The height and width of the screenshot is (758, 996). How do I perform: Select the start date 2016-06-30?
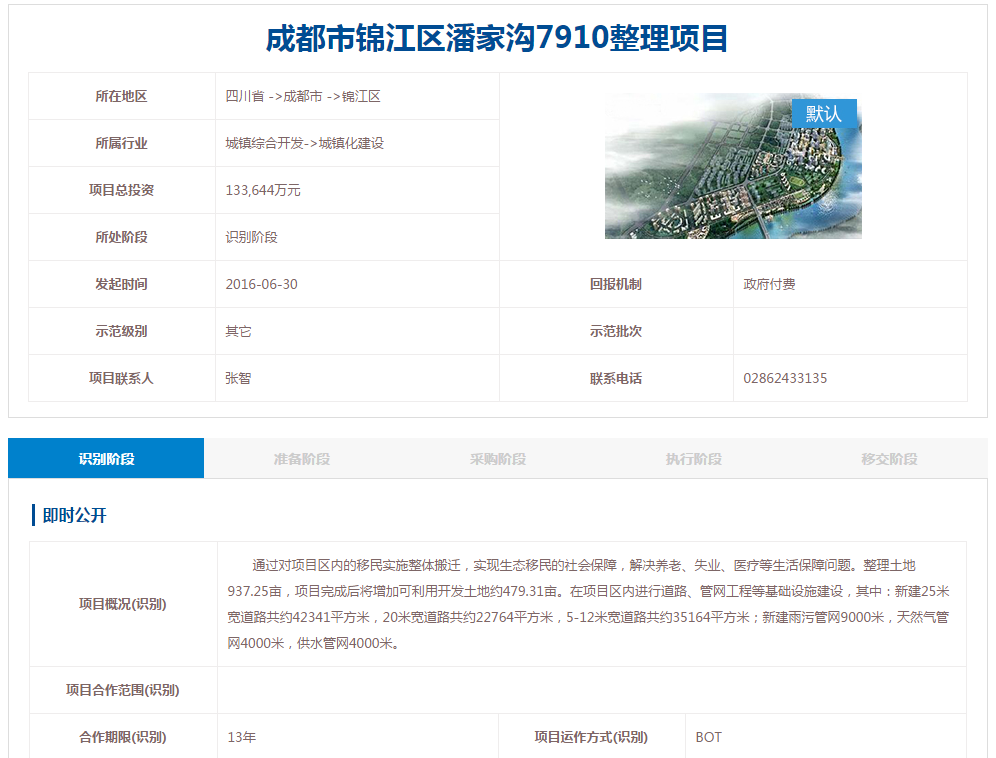coord(262,285)
